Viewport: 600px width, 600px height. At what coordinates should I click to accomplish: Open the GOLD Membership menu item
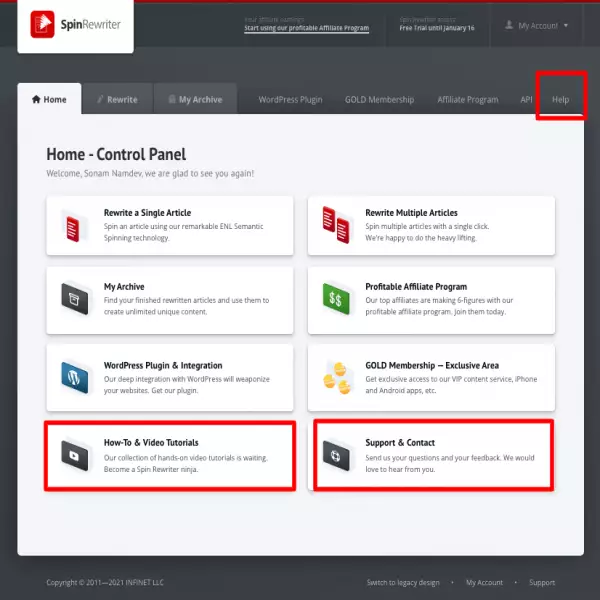click(379, 99)
